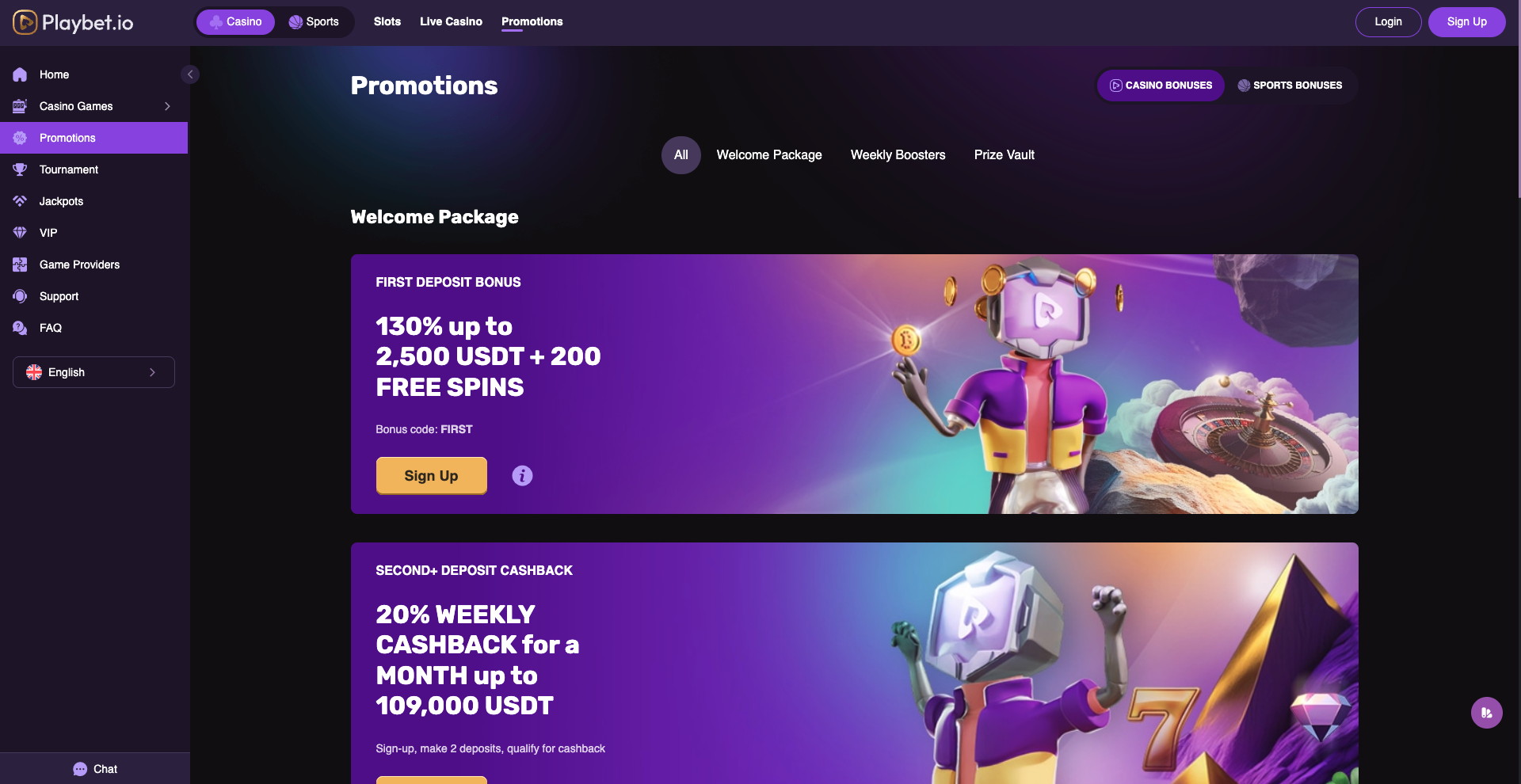The image size is (1521, 784).
Task: Toggle to Sports Bonuses view
Action: point(1290,86)
